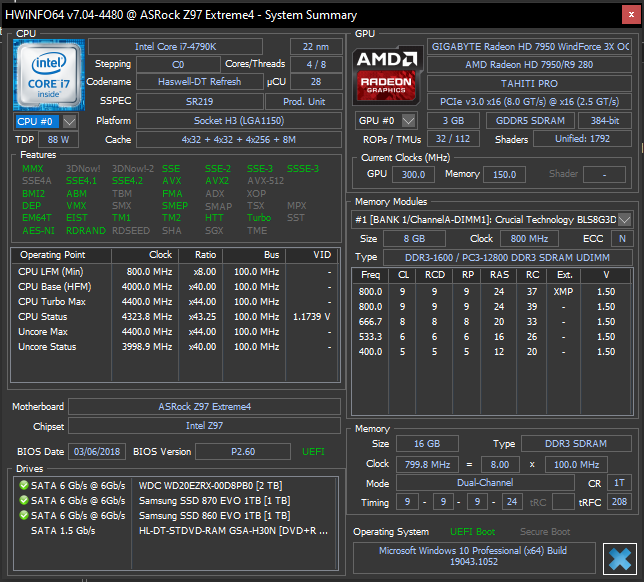Click the µCU value 28
The height and width of the screenshot is (582, 644).
pos(316,82)
